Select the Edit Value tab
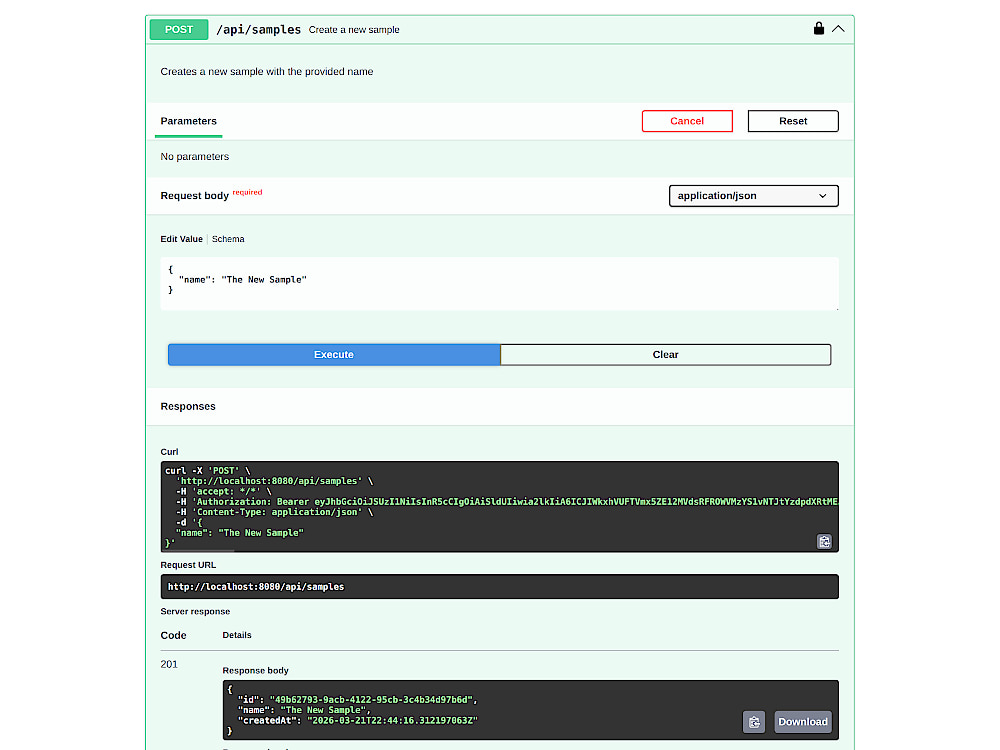Viewport: 1000px width, 750px height. tap(181, 239)
